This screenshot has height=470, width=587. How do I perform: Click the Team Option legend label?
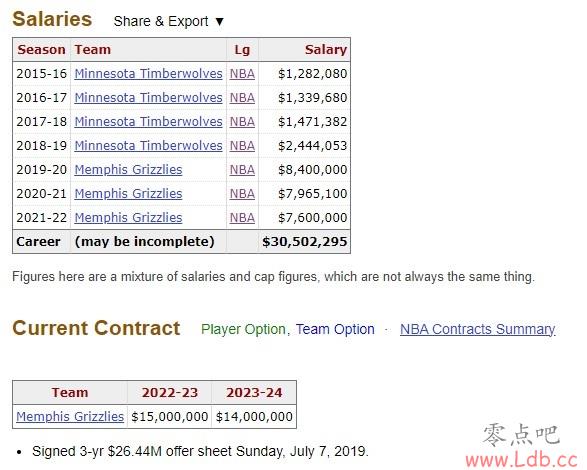tap(335, 329)
